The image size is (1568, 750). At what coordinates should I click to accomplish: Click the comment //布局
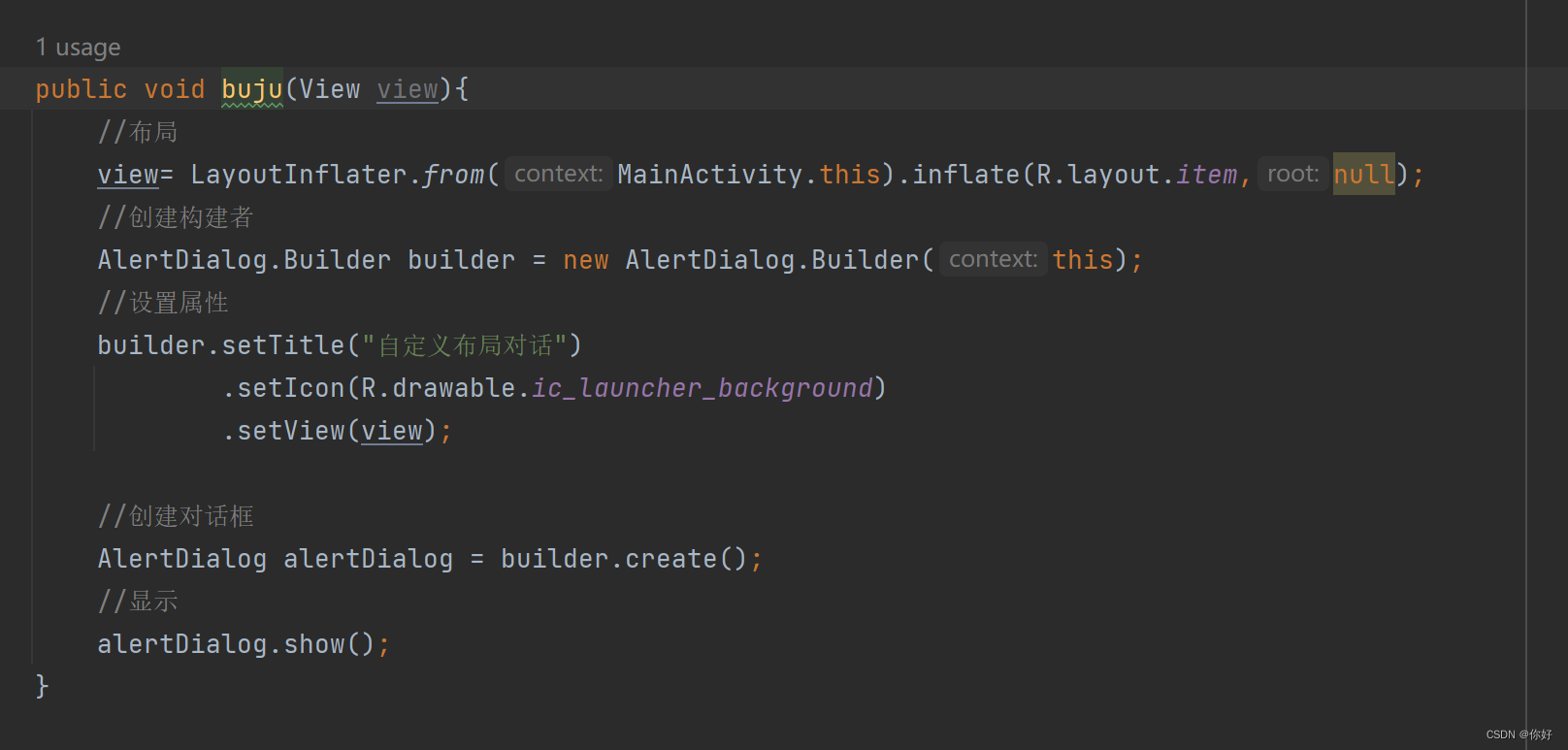click(x=137, y=132)
